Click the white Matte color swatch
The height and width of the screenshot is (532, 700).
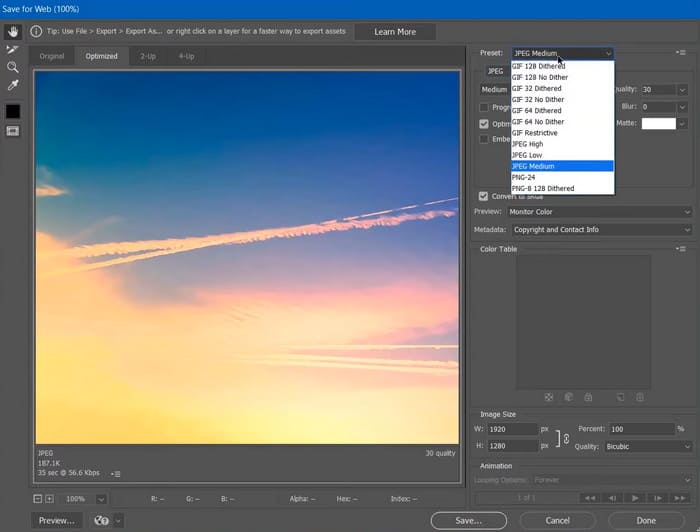[x=658, y=123]
